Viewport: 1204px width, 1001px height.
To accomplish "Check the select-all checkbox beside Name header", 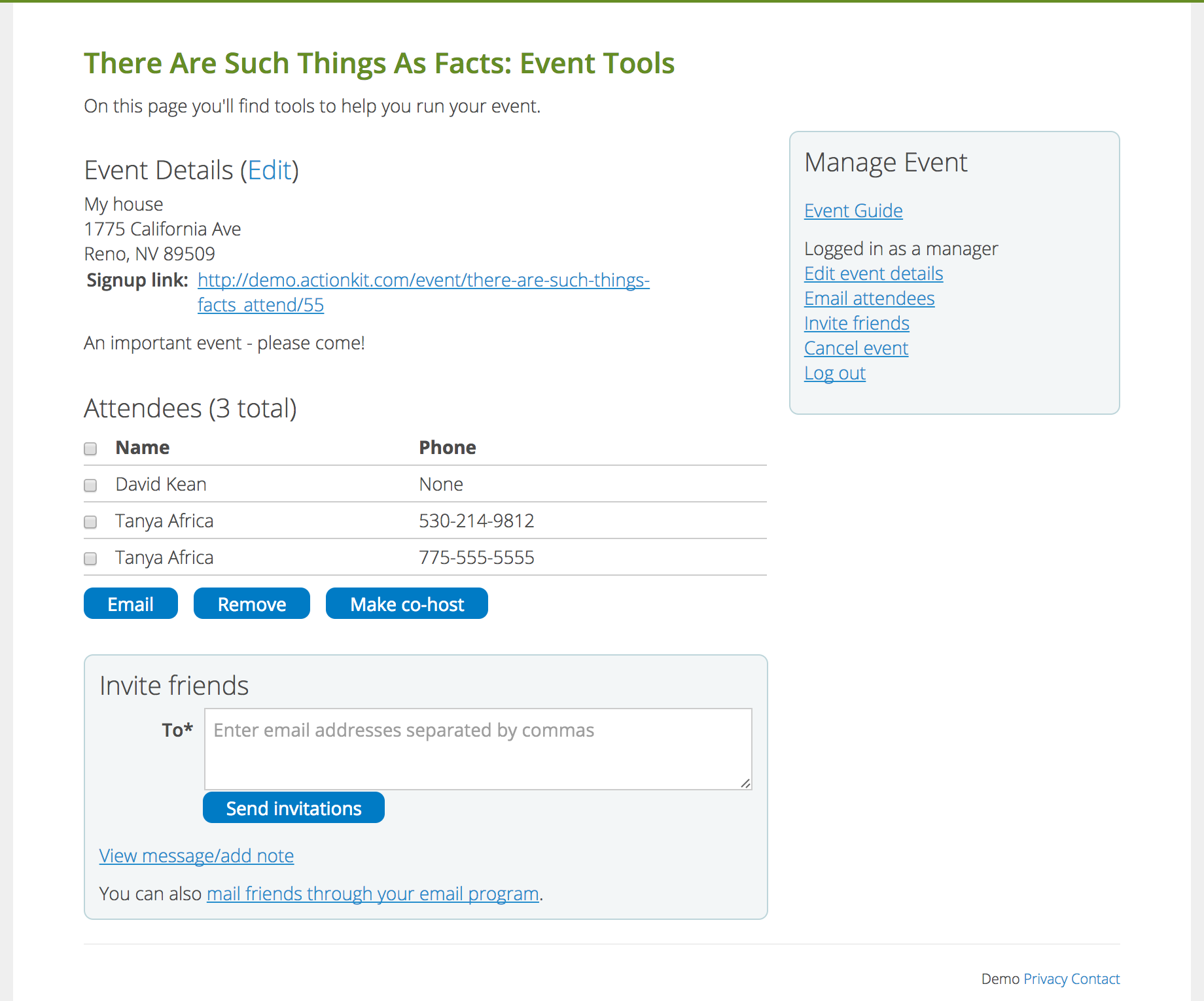I will (90, 449).
